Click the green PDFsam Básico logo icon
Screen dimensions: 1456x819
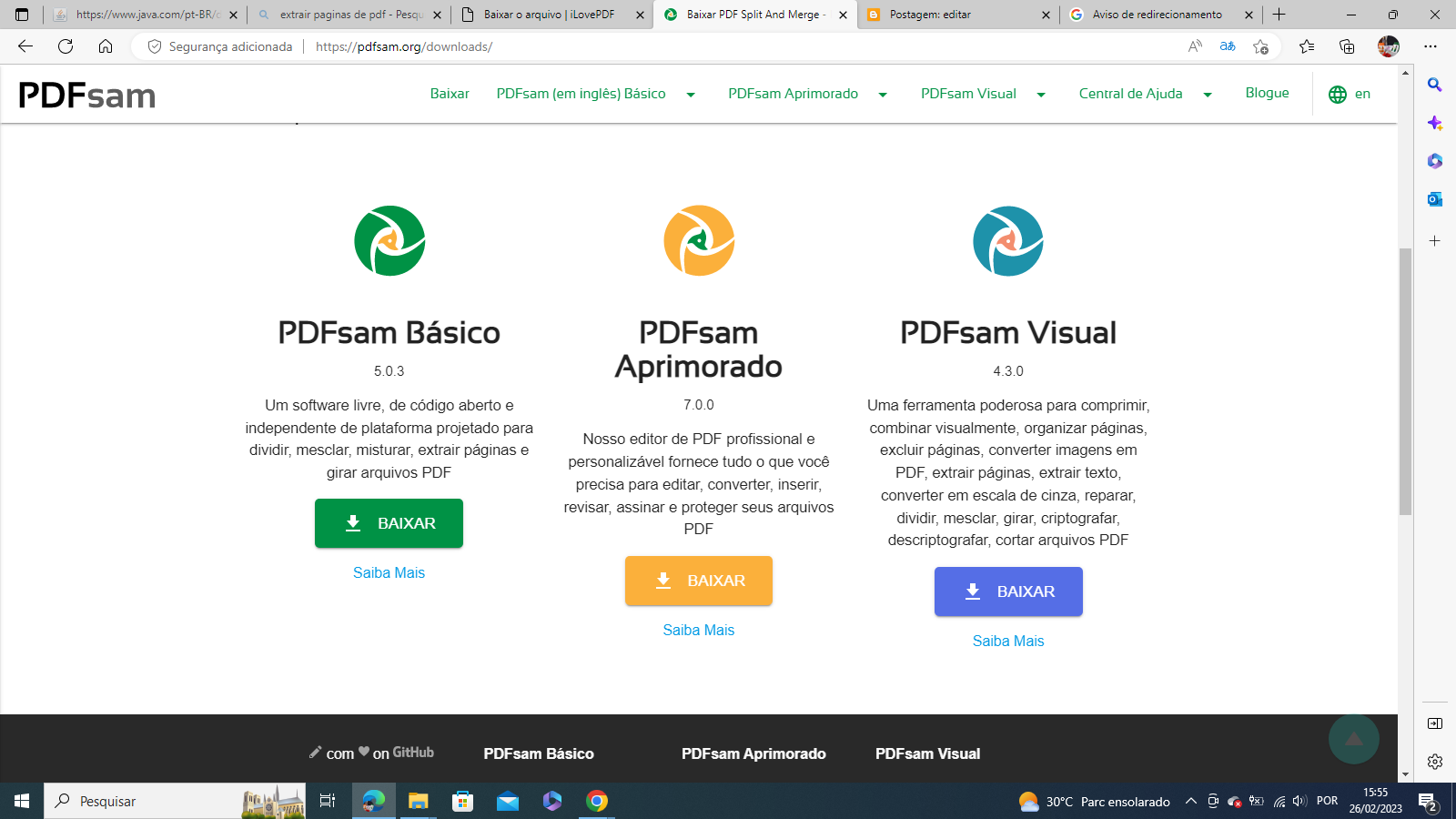point(389,241)
